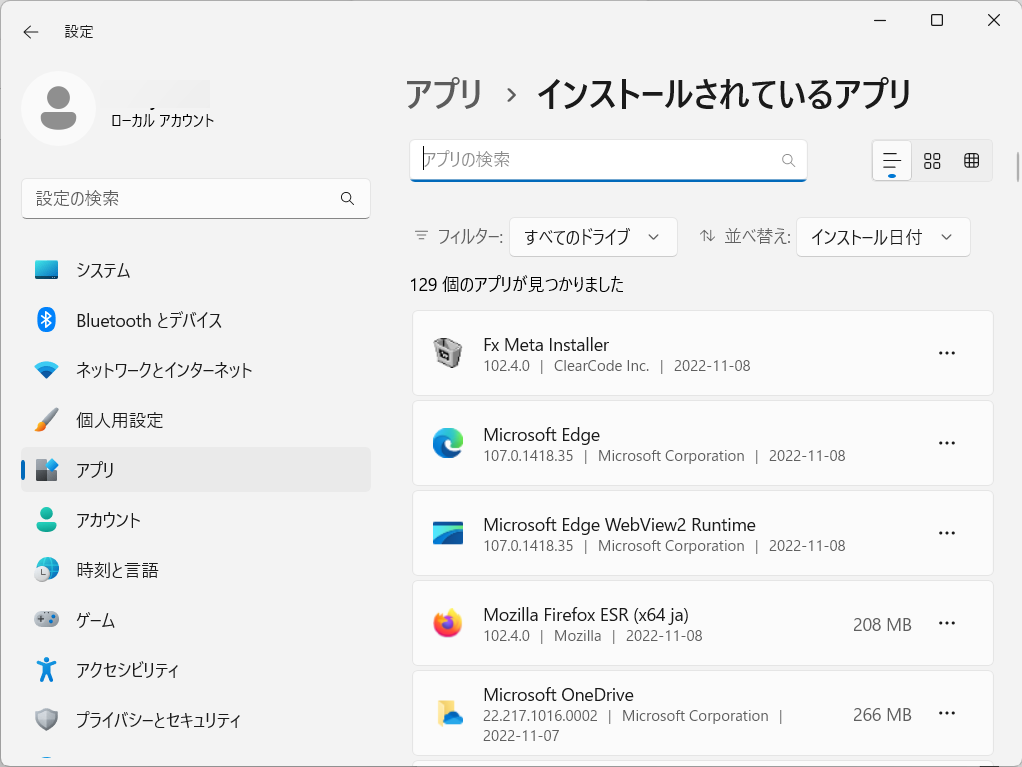Click the Edge WebView2 Runtime icon
1022x767 pixels.
pyautogui.click(x=448, y=533)
